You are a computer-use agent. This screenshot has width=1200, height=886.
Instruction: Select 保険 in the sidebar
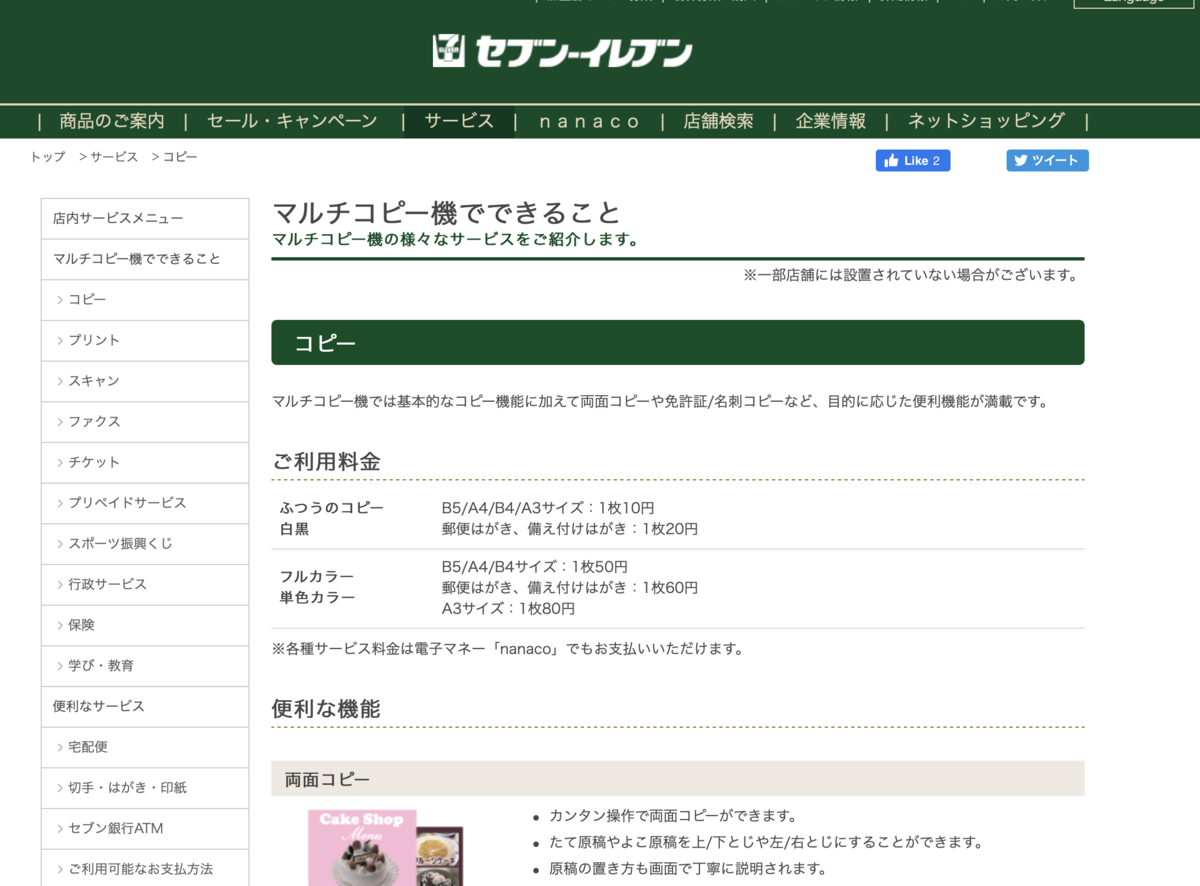click(x=145, y=625)
